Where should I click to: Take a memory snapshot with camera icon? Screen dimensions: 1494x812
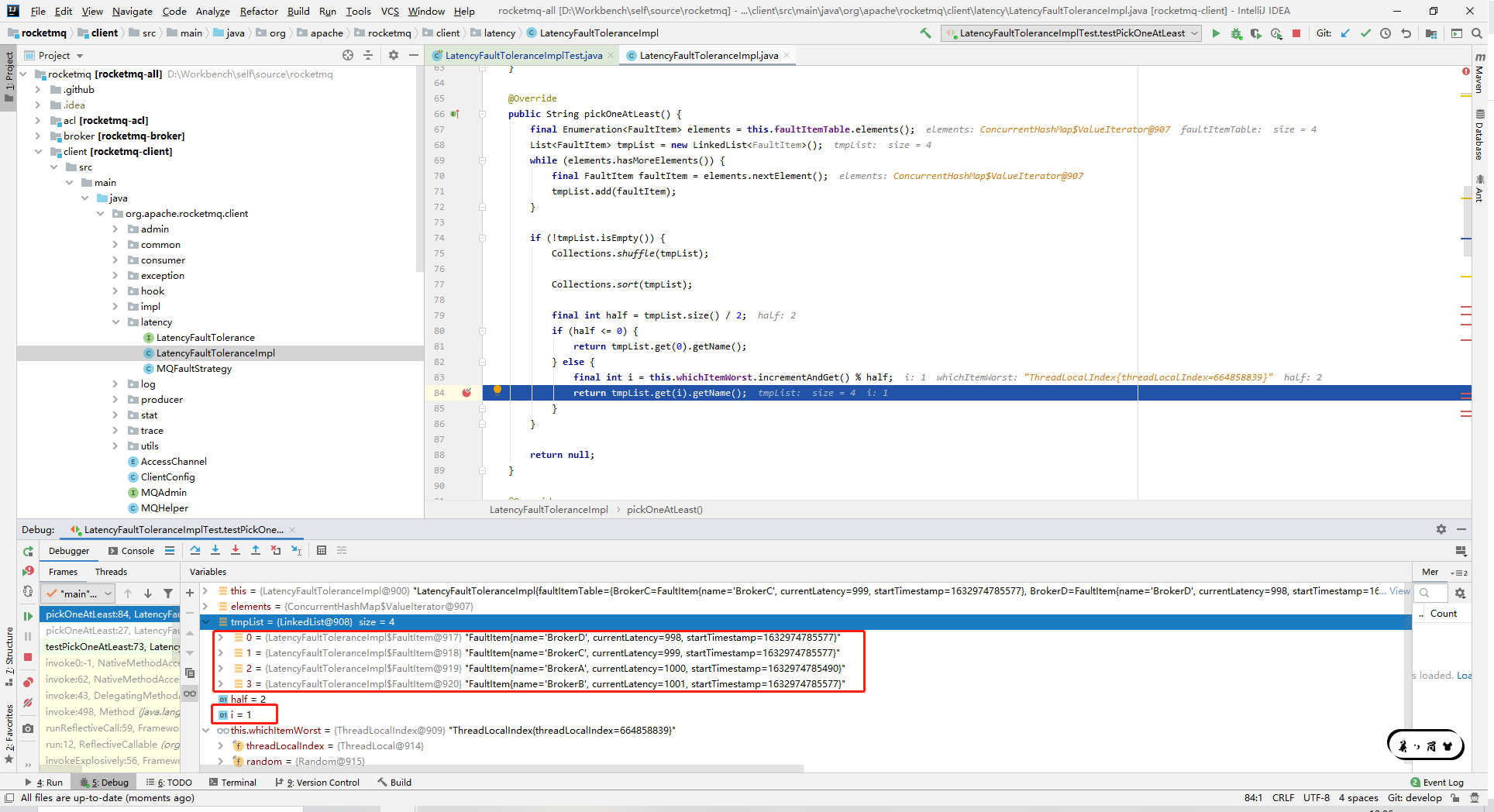pos(28,728)
